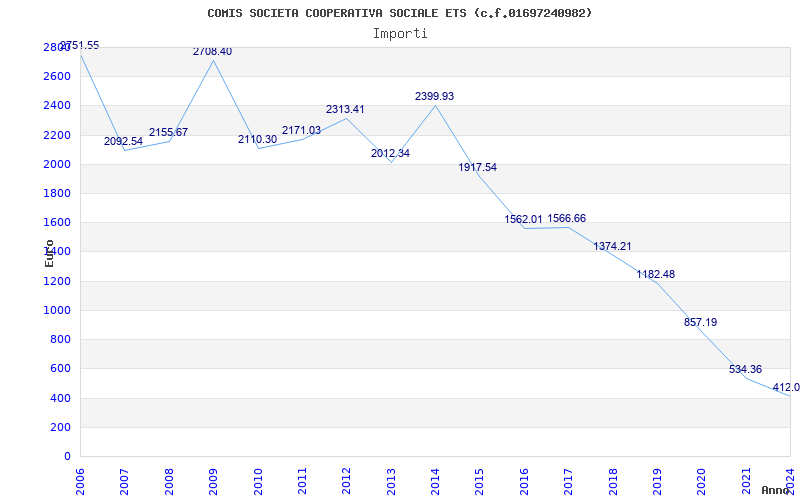800x500 pixels.
Task: Click the 534.36 value label
Action: click(x=745, y=369)
